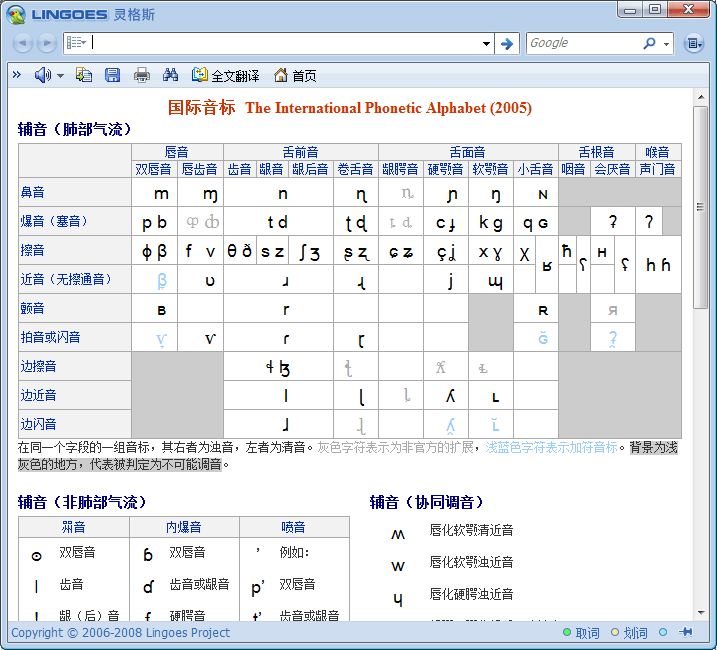717x650 pixels.
Task: Open the speaker voice options dropdown arrow
Action: tap(60, 76)
